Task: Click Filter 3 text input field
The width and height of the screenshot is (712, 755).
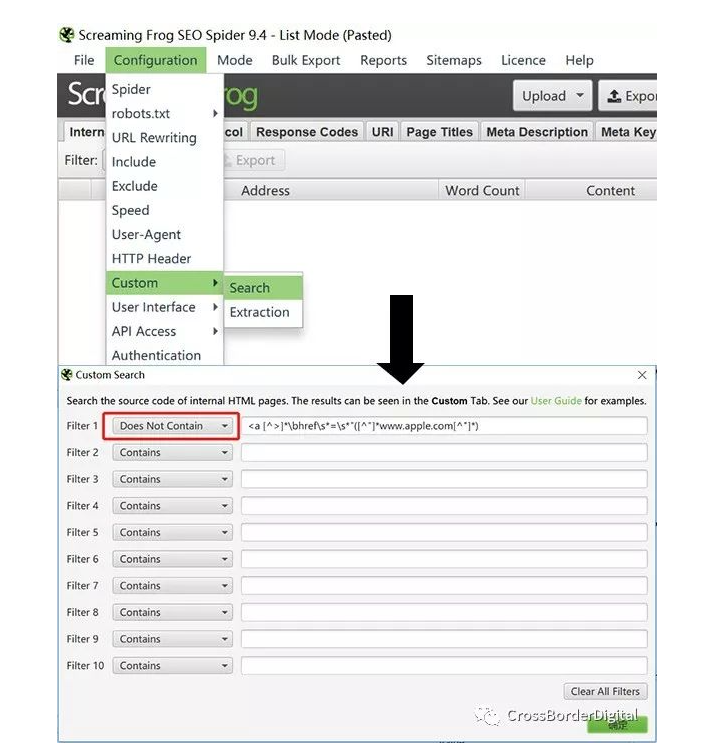Action: (x=444, y=479)
